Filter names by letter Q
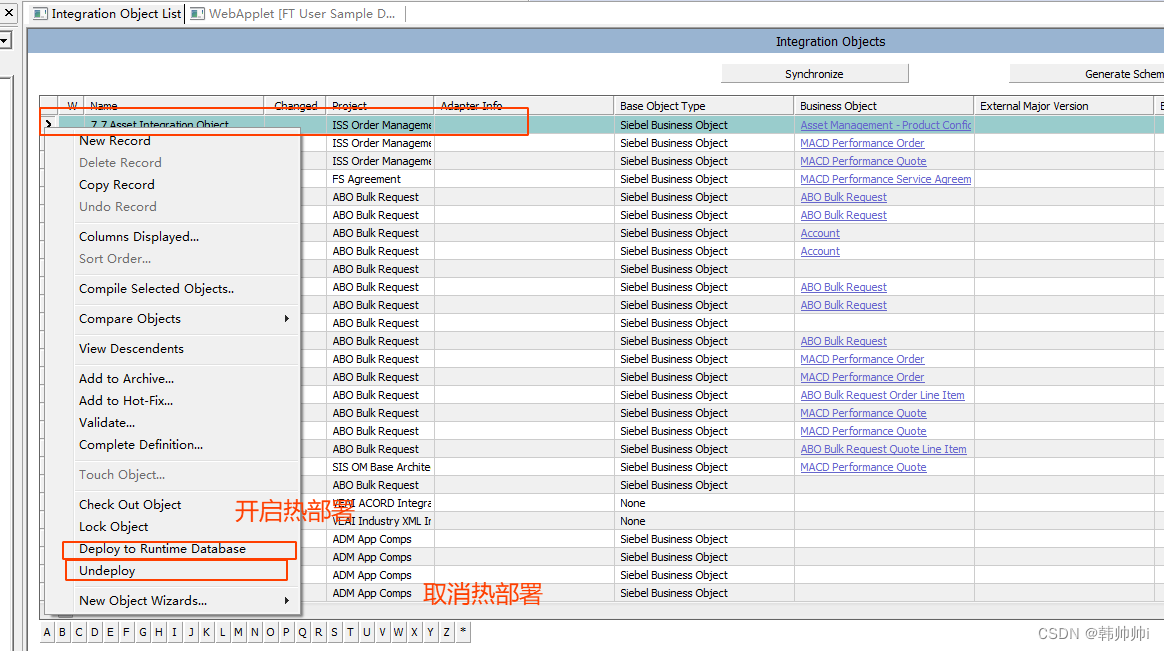Viewport: 1164px width, 651px height. (302, 632)
